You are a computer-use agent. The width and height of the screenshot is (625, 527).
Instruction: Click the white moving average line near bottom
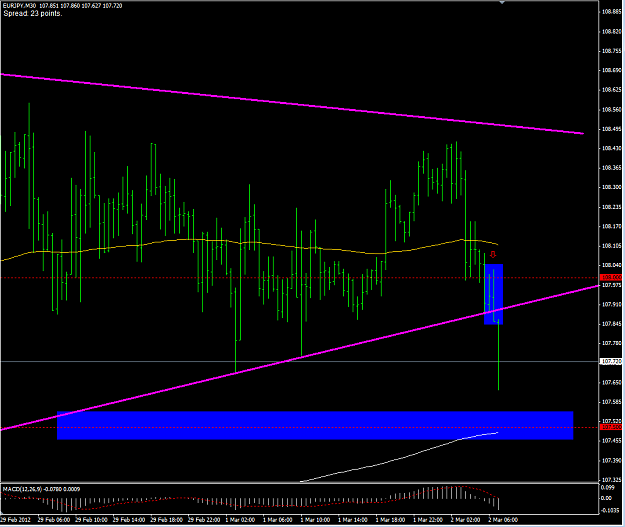[x=399, y=458]
